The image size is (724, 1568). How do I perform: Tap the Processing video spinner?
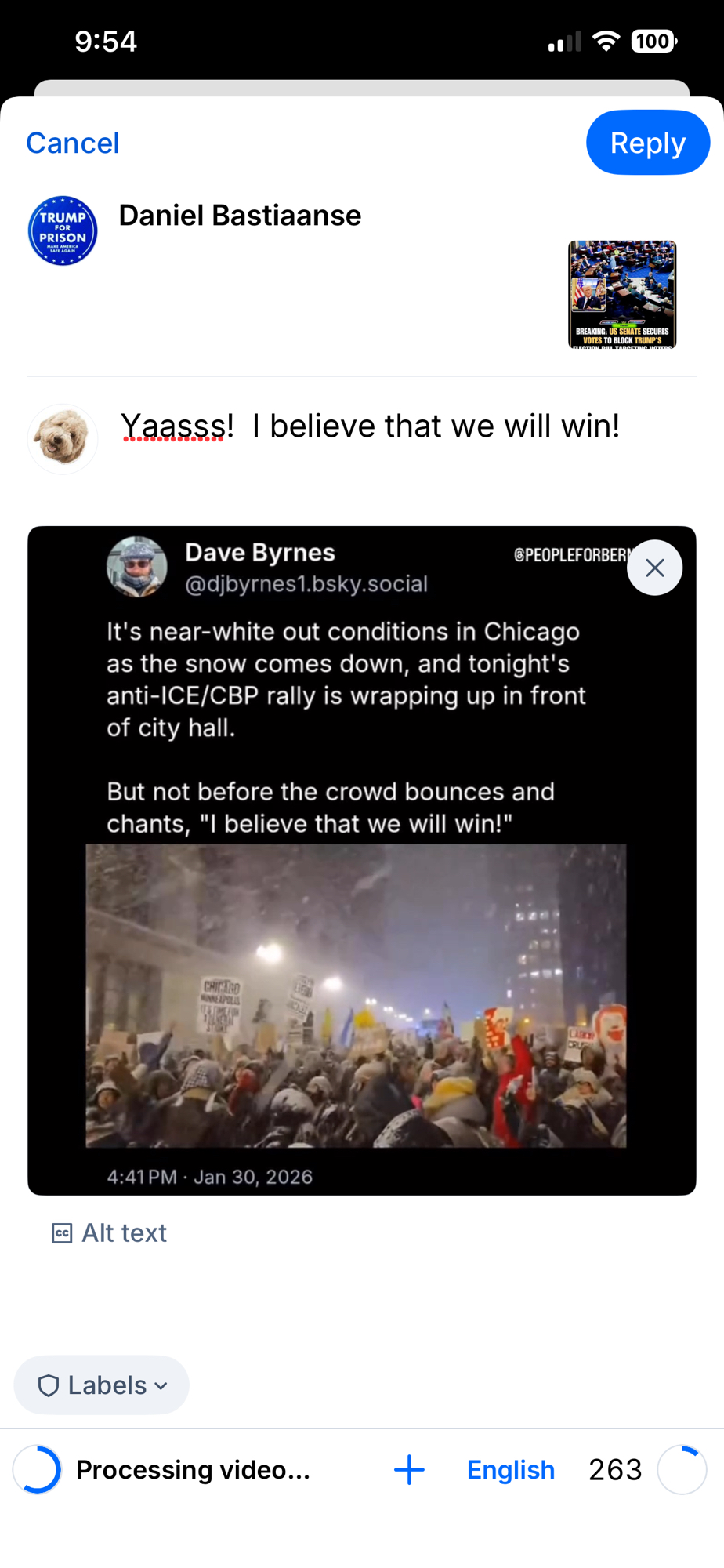point(37,1469)
